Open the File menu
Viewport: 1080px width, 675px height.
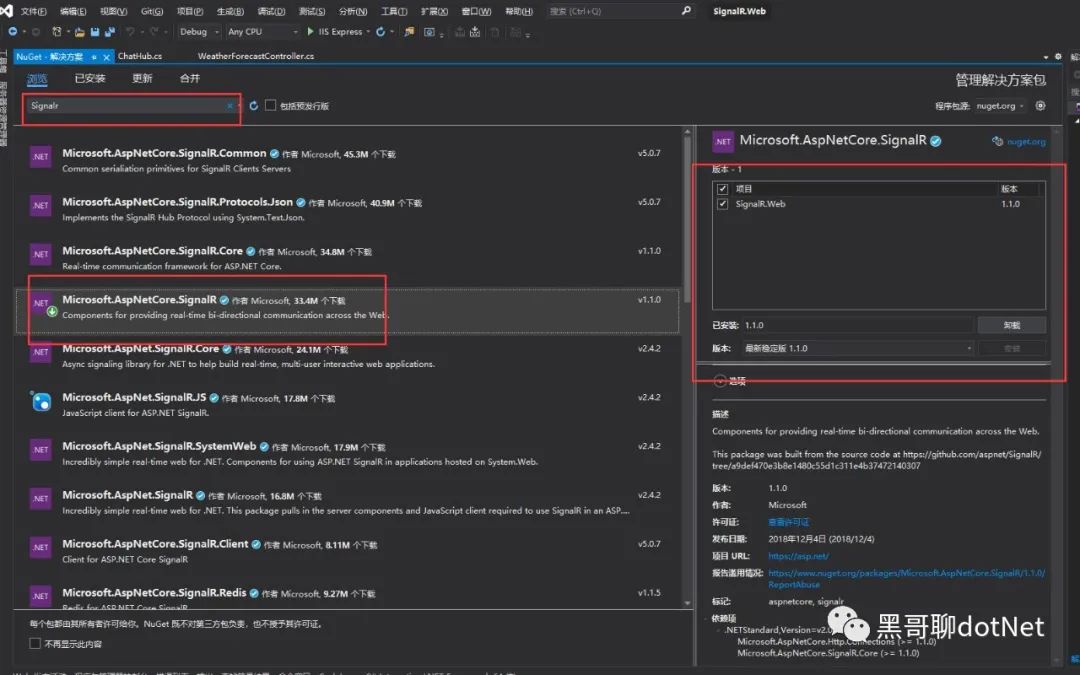click(x=33, y=11)
